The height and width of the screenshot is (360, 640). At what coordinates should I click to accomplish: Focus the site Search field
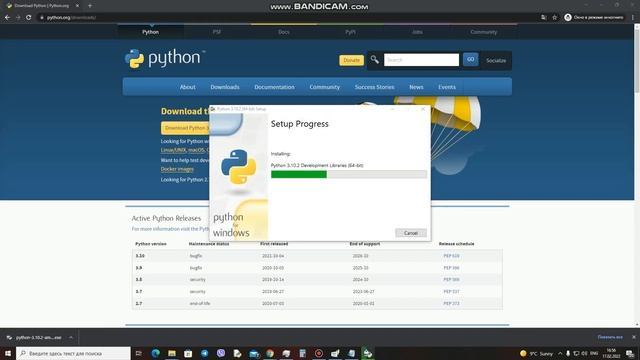(421, 60)
